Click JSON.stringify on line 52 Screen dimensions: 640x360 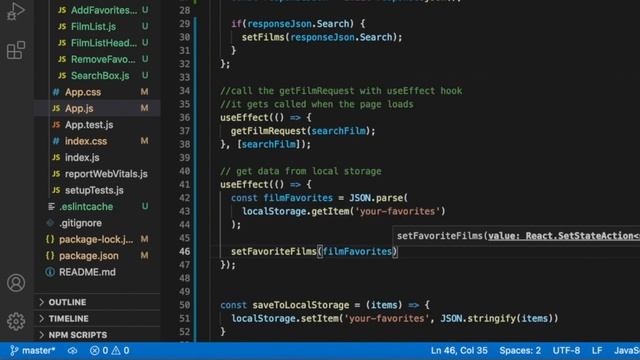(x=478, y=318)
